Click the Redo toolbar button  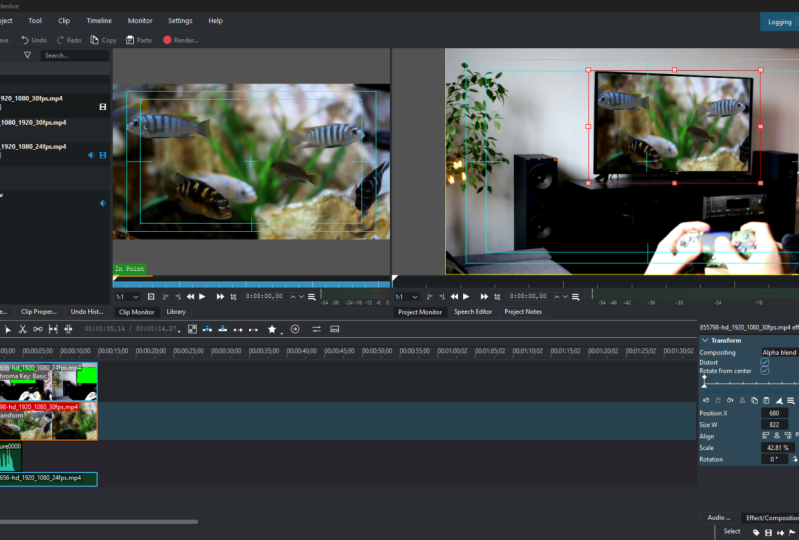pos(69,40)
